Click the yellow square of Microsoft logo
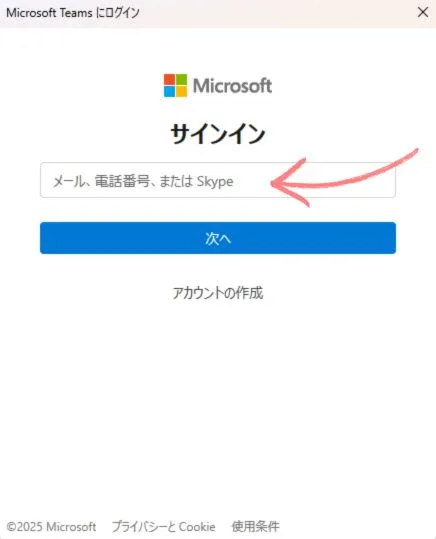436x539 pixels. click(x=182, y=91)
